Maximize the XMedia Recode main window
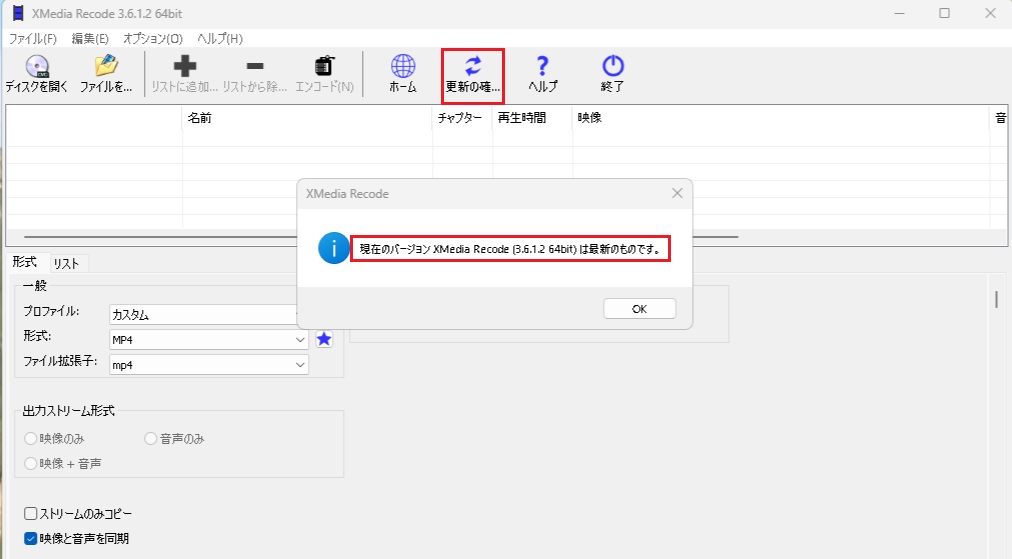Viewport: 1012px width, 559px height. 944,13
